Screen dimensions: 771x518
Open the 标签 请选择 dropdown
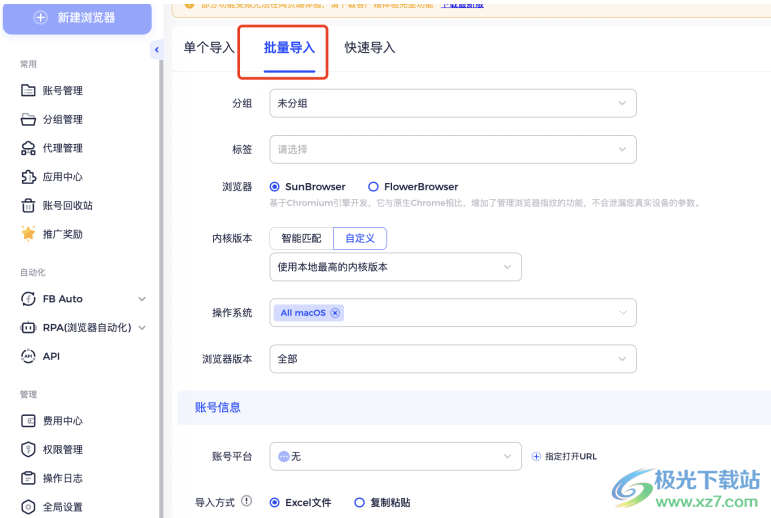(x=453, y=150)
